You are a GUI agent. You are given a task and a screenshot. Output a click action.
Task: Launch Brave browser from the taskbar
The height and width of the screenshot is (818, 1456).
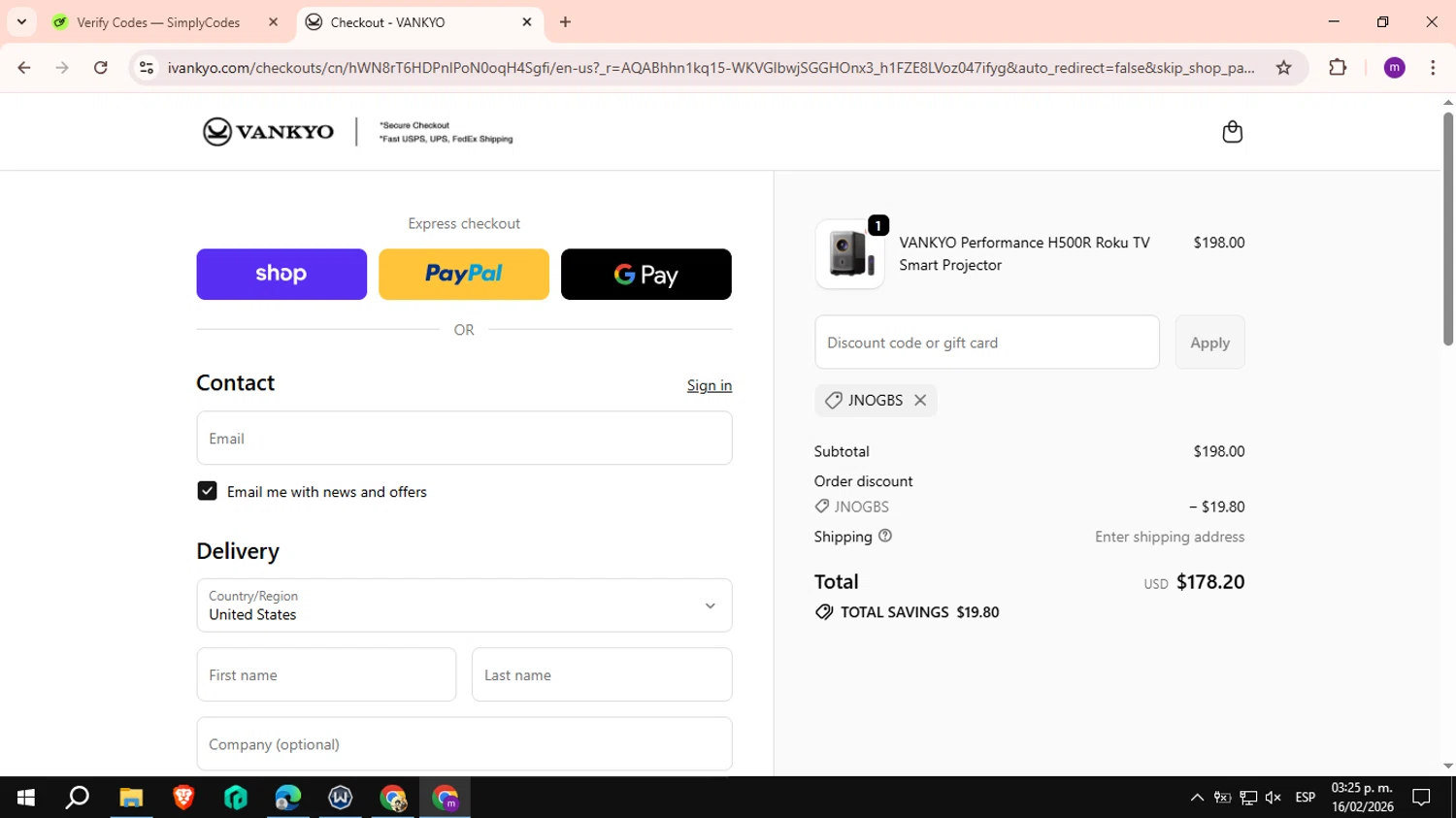point(183,798)
